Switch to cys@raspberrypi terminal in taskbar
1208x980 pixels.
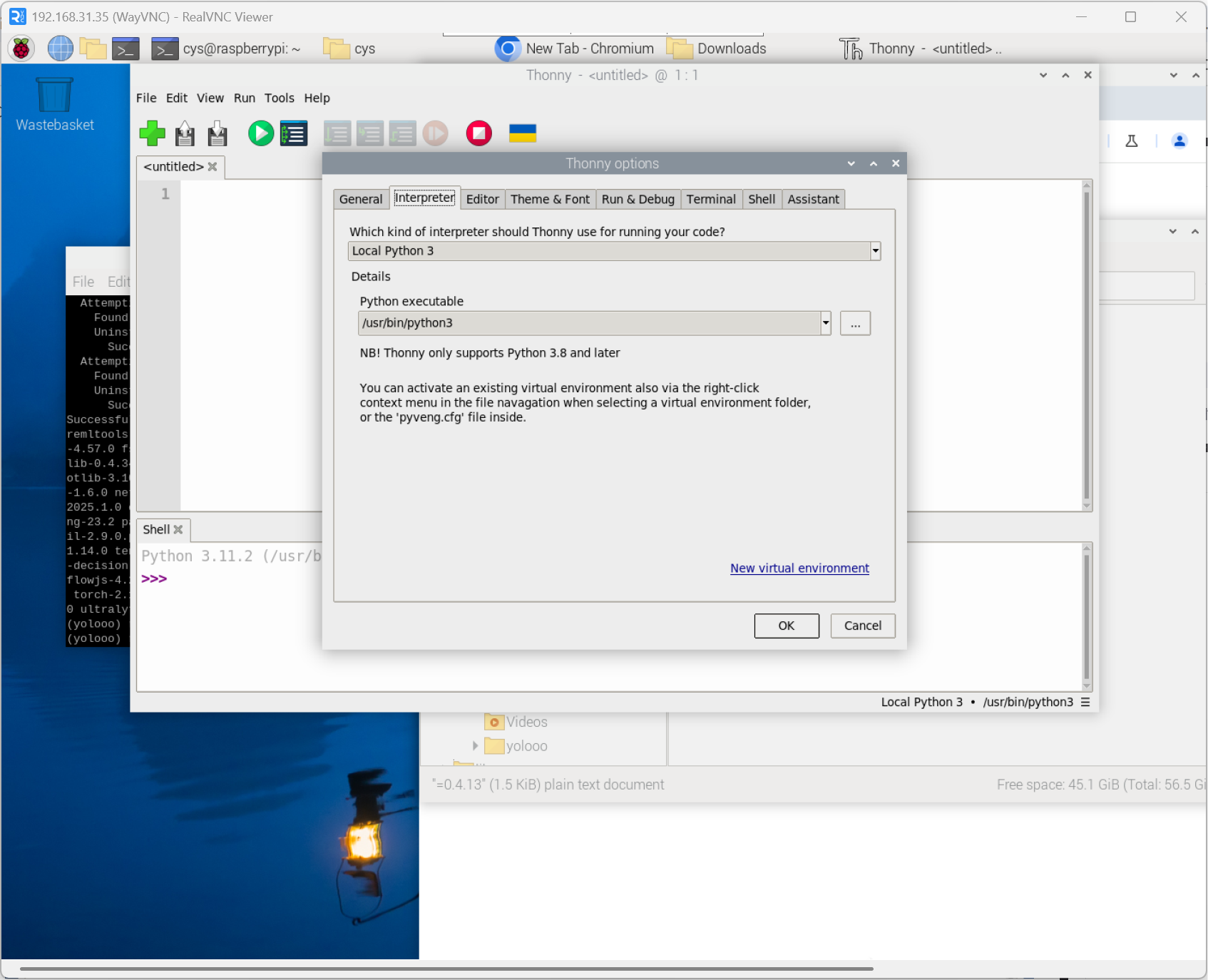(227, 49)
